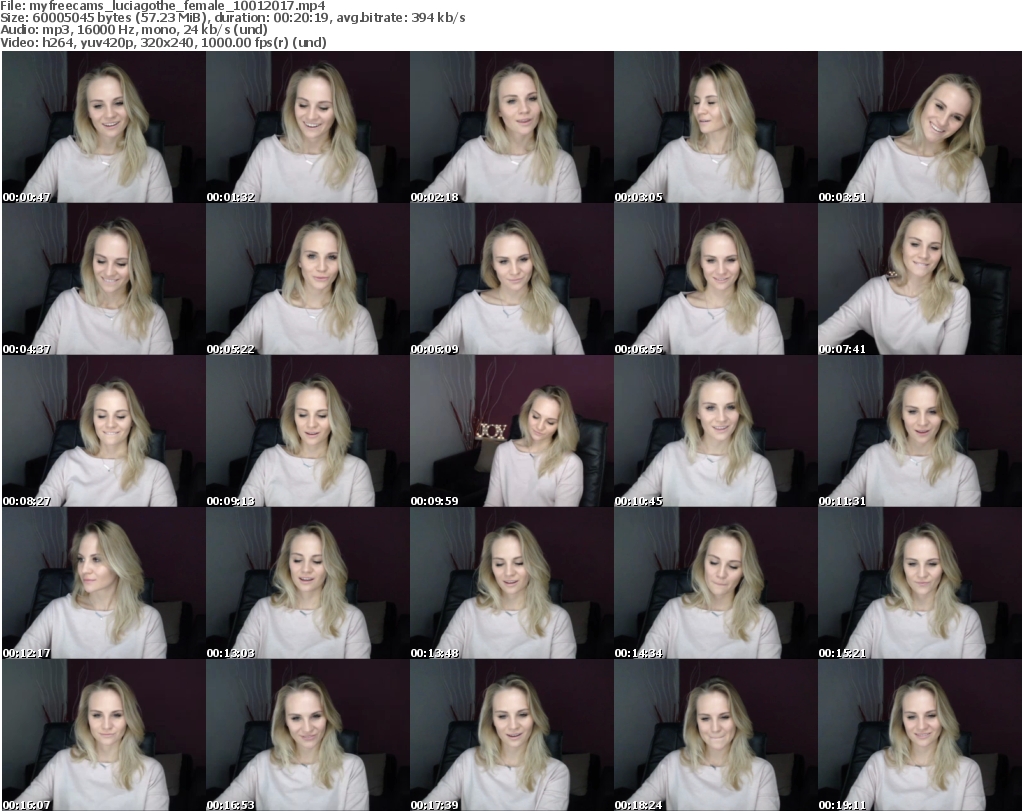
Task: Click the file name text ending in .mp4
Action: click(x=177, y=6)
